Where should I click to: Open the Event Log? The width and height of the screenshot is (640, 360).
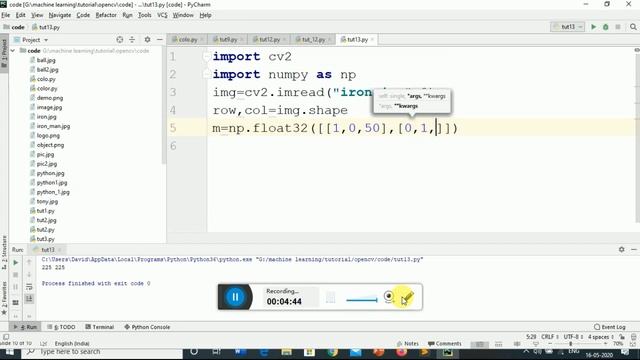pos(610,327)
